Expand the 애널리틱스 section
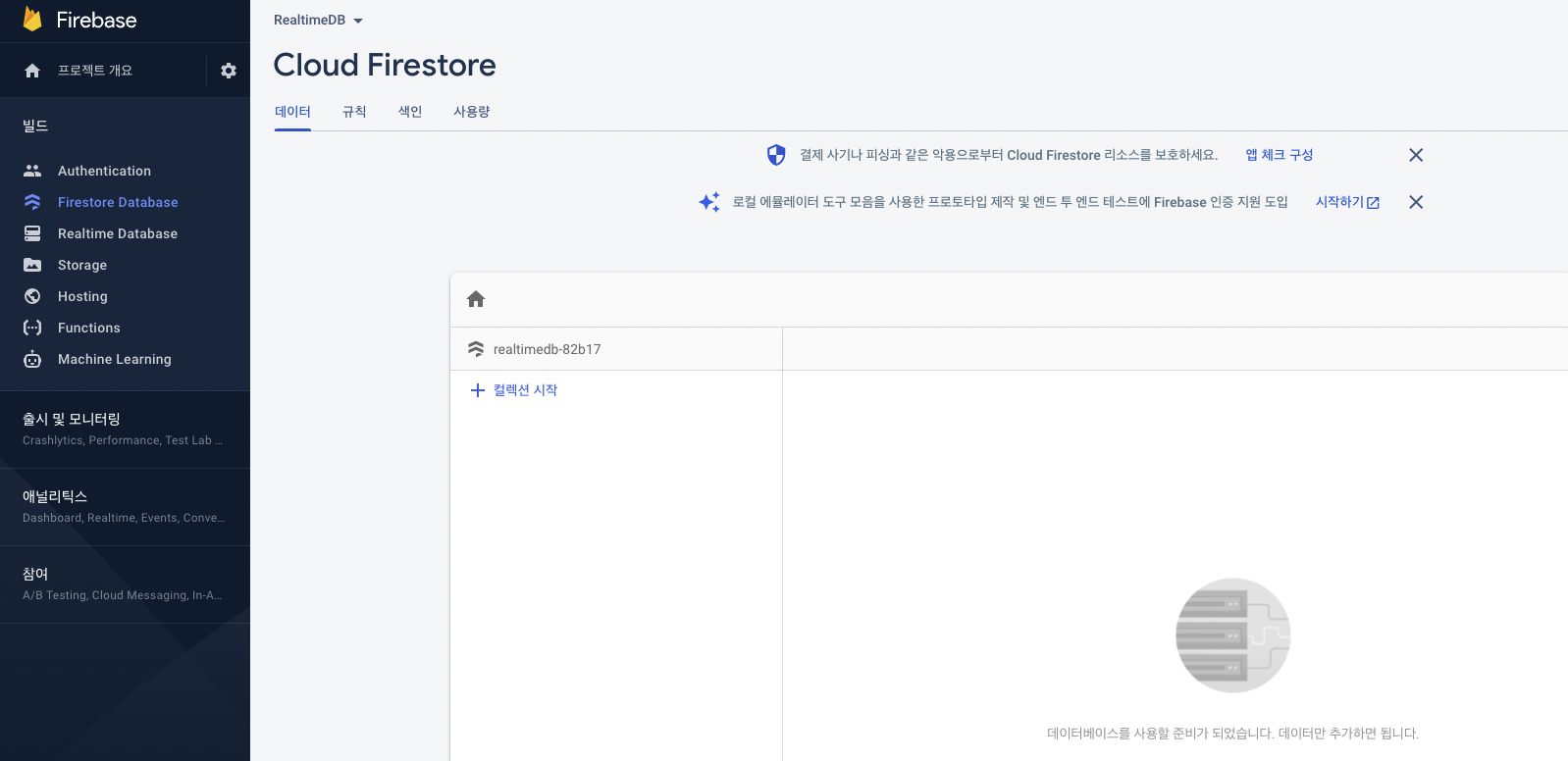1568x761 pixels. point(125,506)
